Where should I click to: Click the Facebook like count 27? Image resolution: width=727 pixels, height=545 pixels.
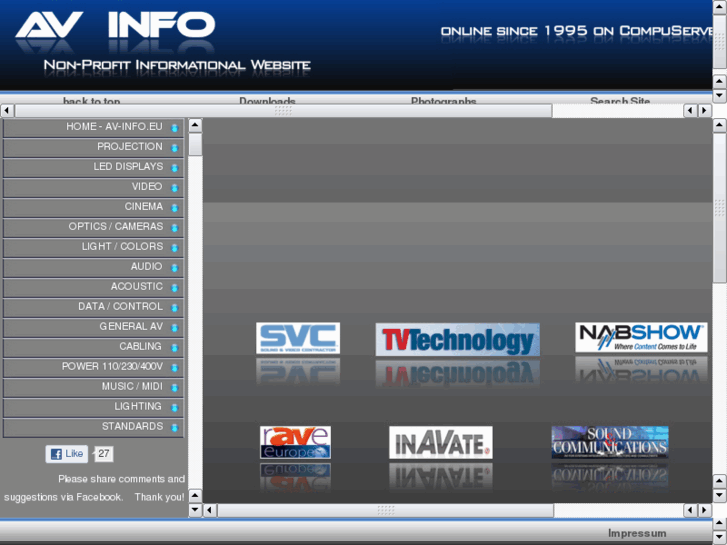pos(103,454)
